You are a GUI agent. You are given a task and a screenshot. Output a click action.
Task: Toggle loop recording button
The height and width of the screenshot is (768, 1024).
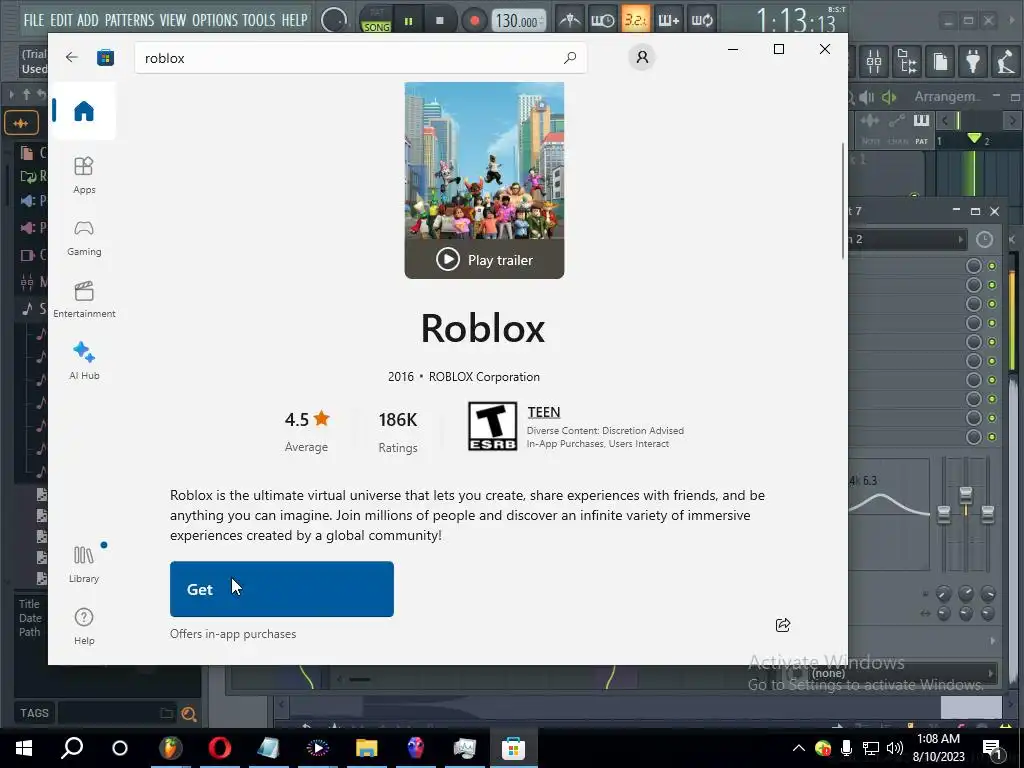(x=701, y=20)
